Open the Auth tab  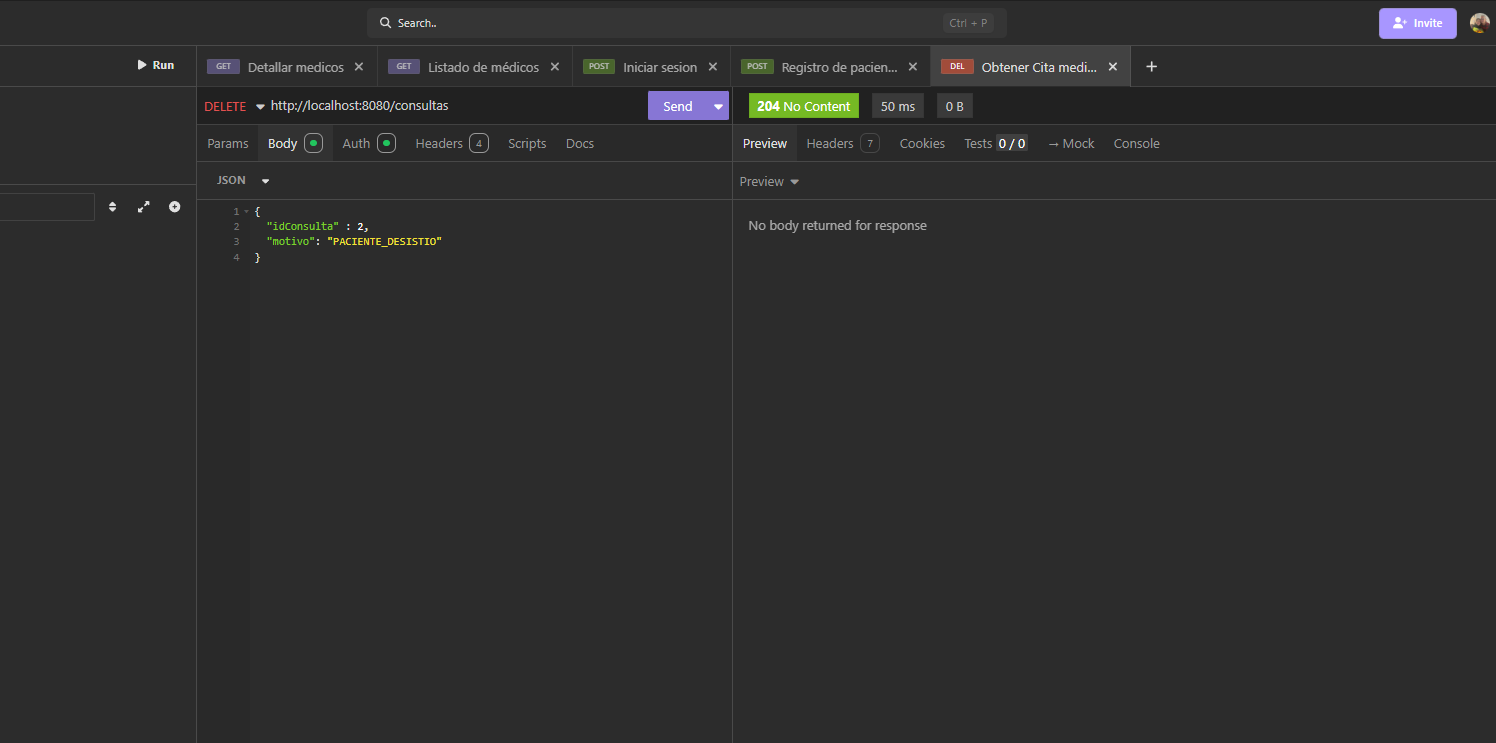[368, 143]
